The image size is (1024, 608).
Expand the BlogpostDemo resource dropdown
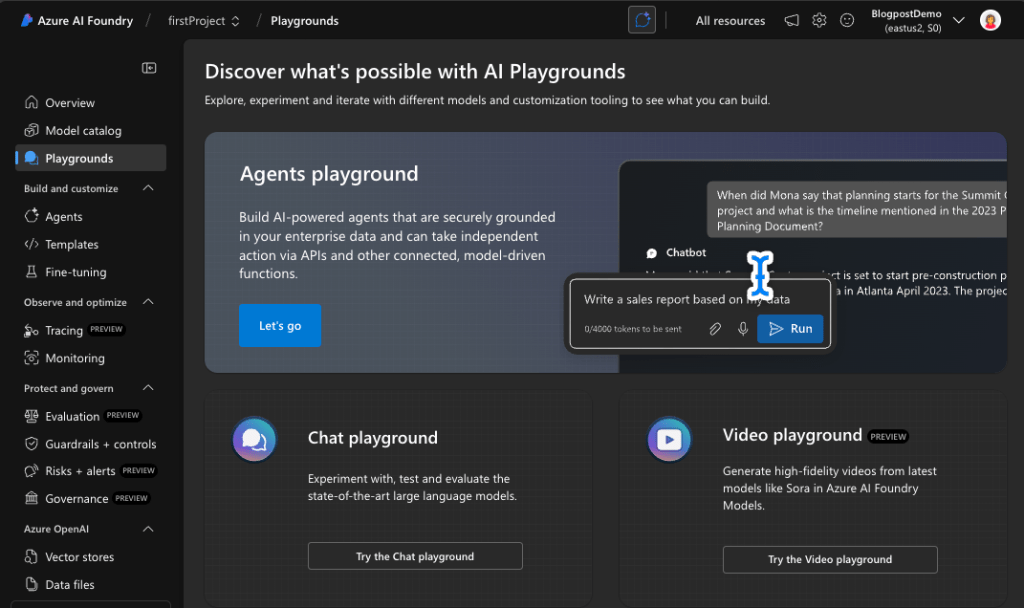point(958,20)
